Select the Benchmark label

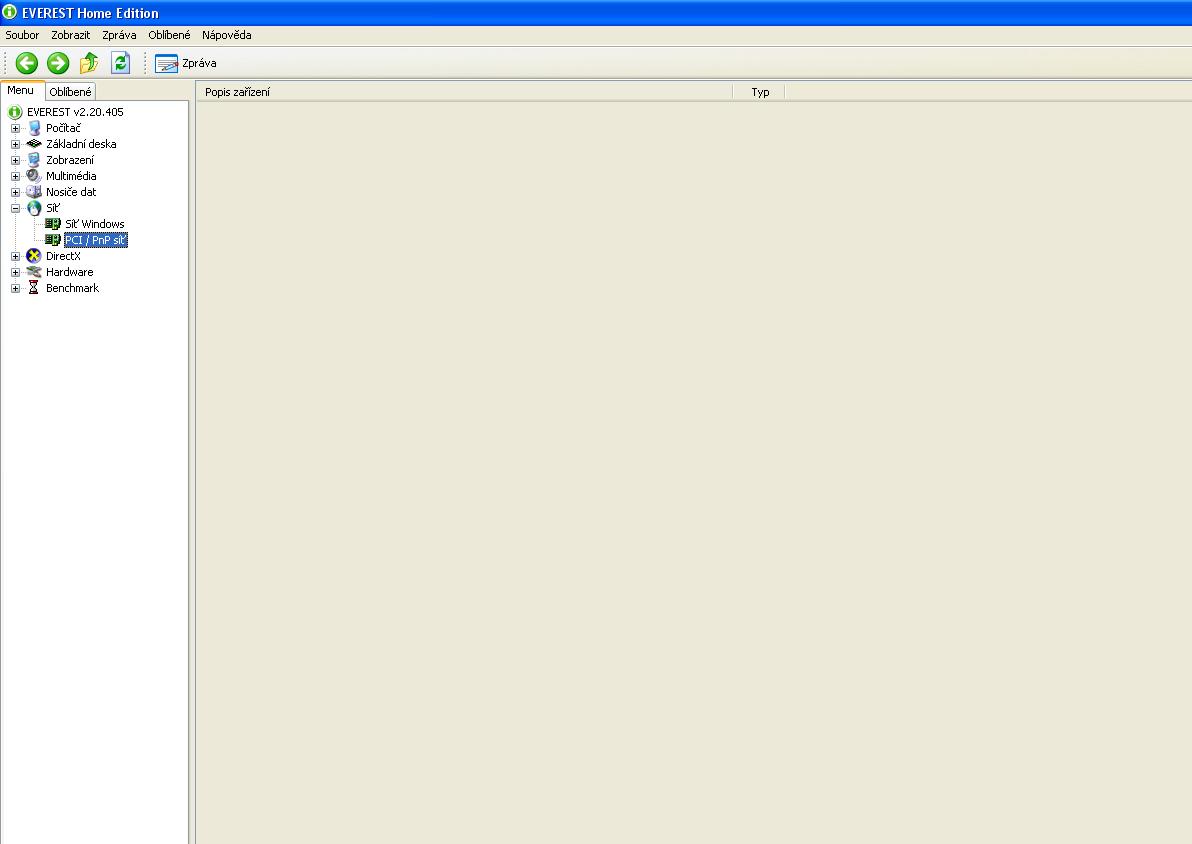point(72,288)
